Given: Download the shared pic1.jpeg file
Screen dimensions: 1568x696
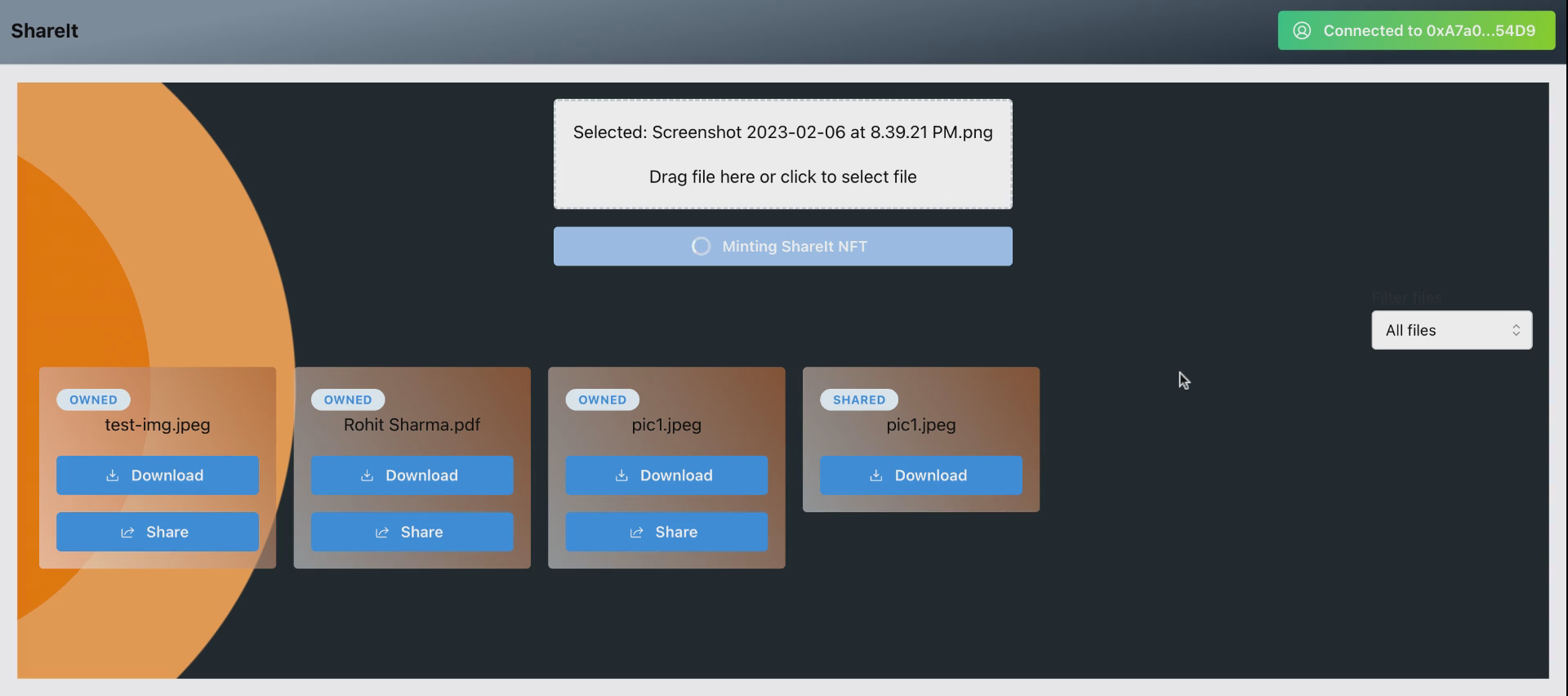Looking at the screenshot, I should point(921,475).
